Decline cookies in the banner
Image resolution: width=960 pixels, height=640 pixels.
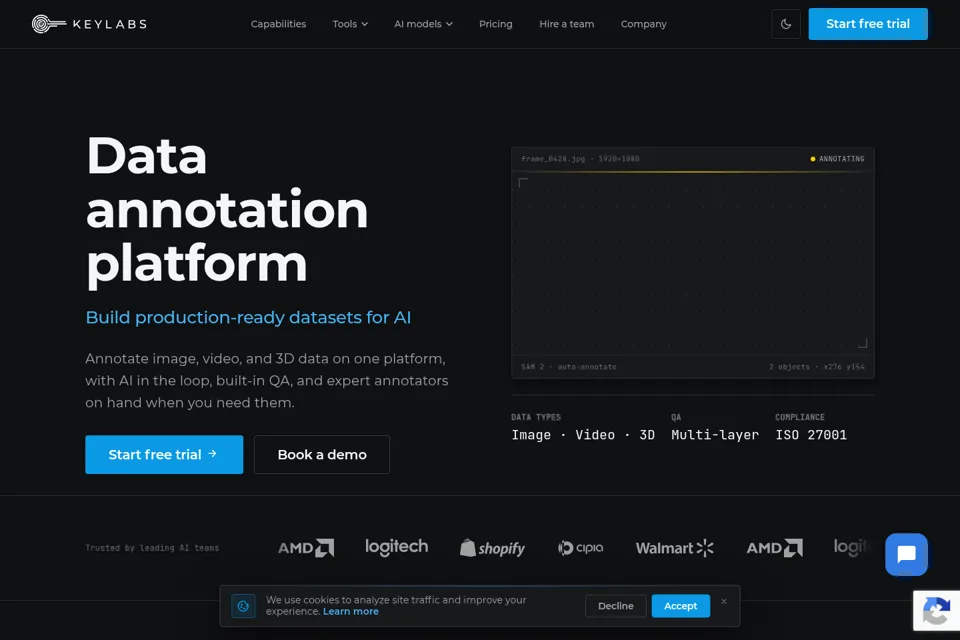pyautogui.click(x=615, y=606)
